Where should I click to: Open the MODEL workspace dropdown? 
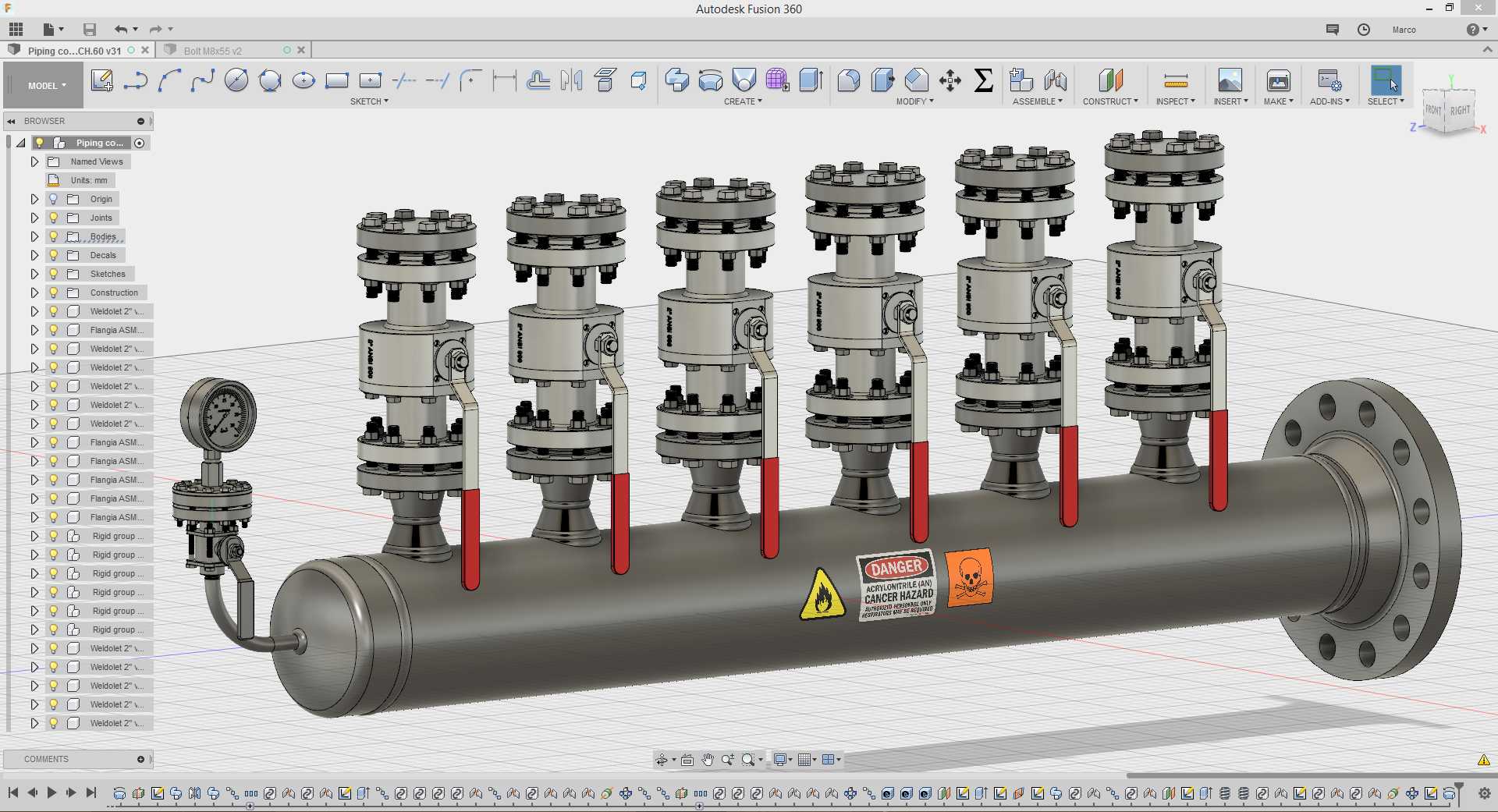pyautogui.click(x=44, y=85)
